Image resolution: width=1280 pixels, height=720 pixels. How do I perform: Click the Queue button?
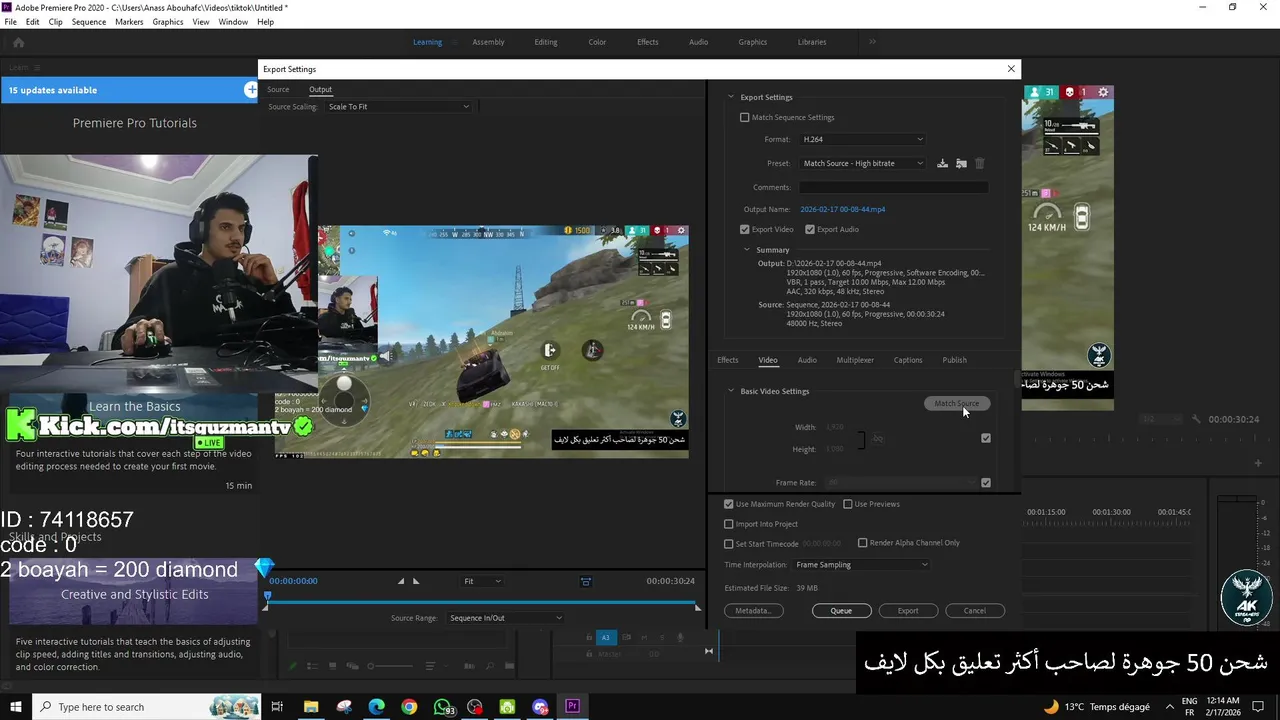point(841,611)
